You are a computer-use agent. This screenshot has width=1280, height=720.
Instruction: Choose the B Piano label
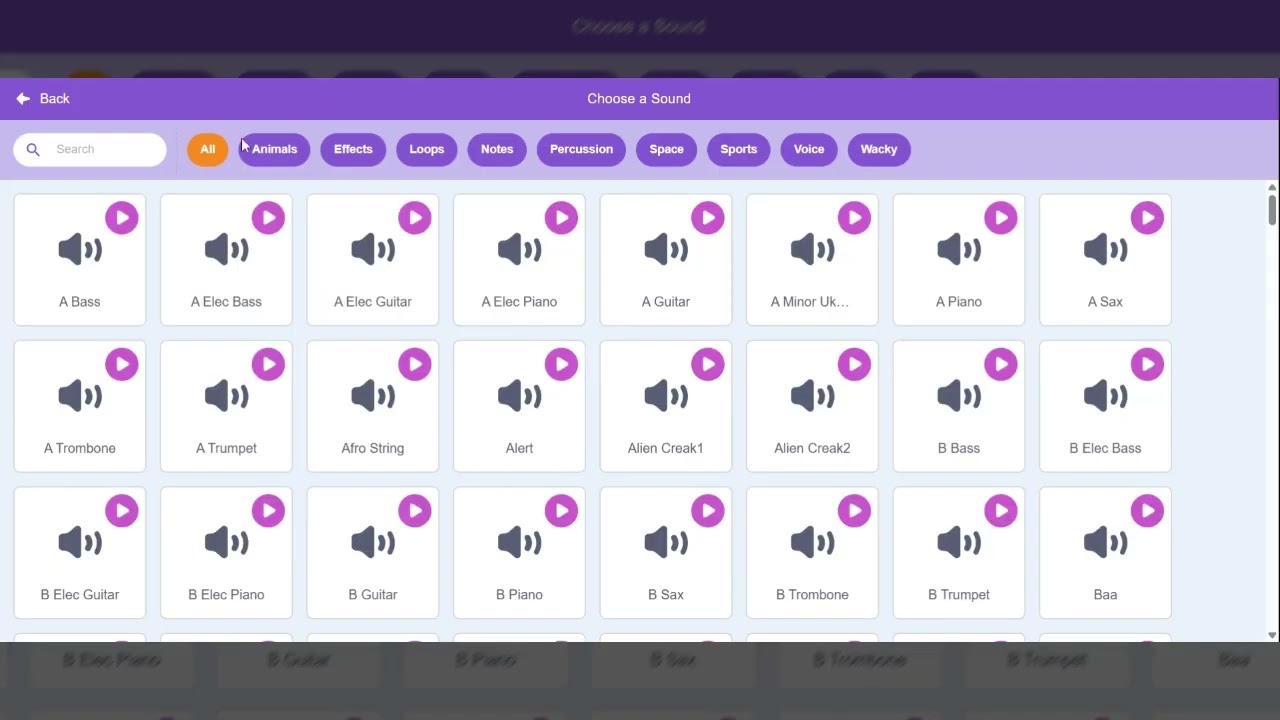coord(519,594)
